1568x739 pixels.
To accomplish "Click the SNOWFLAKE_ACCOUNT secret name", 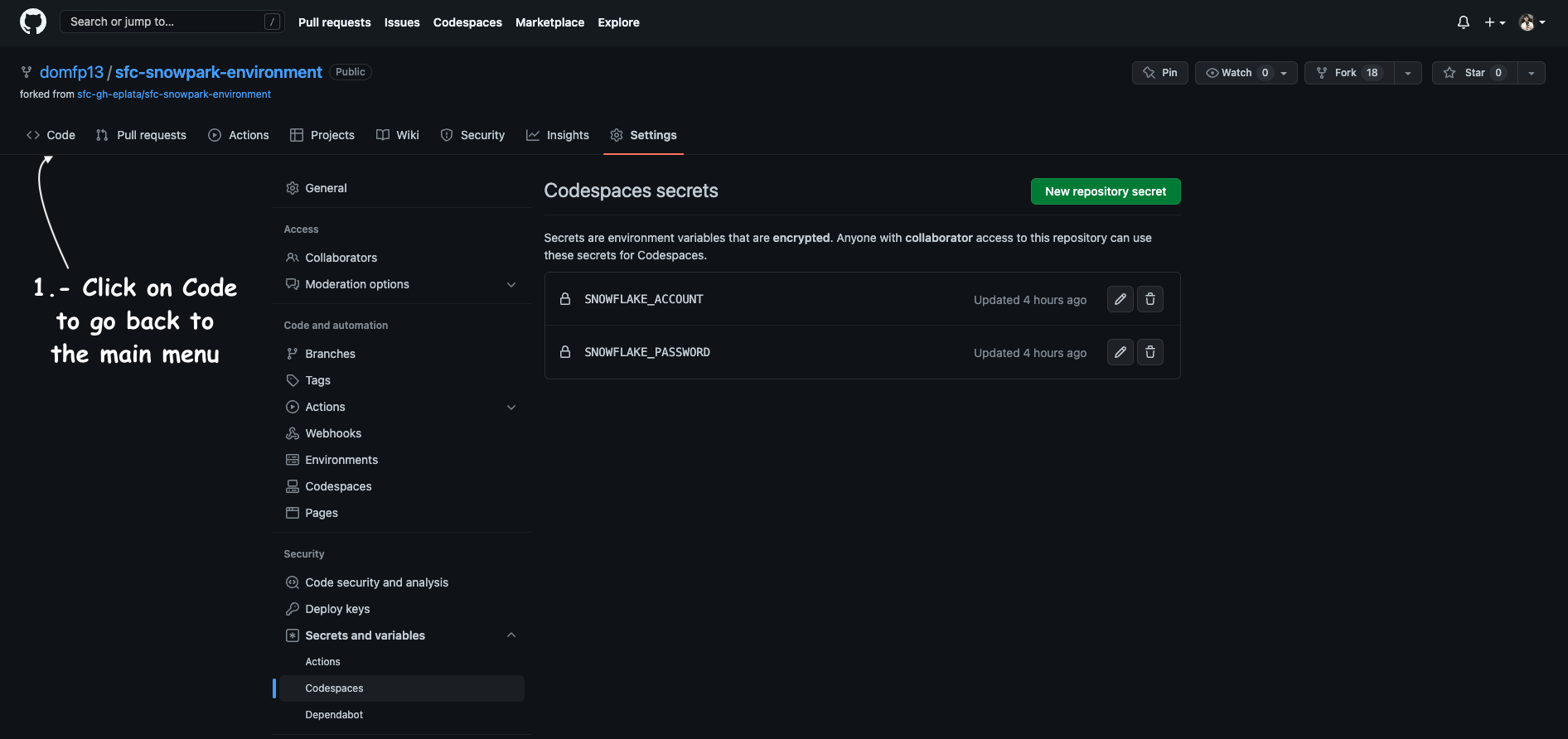I will [644, 299].
